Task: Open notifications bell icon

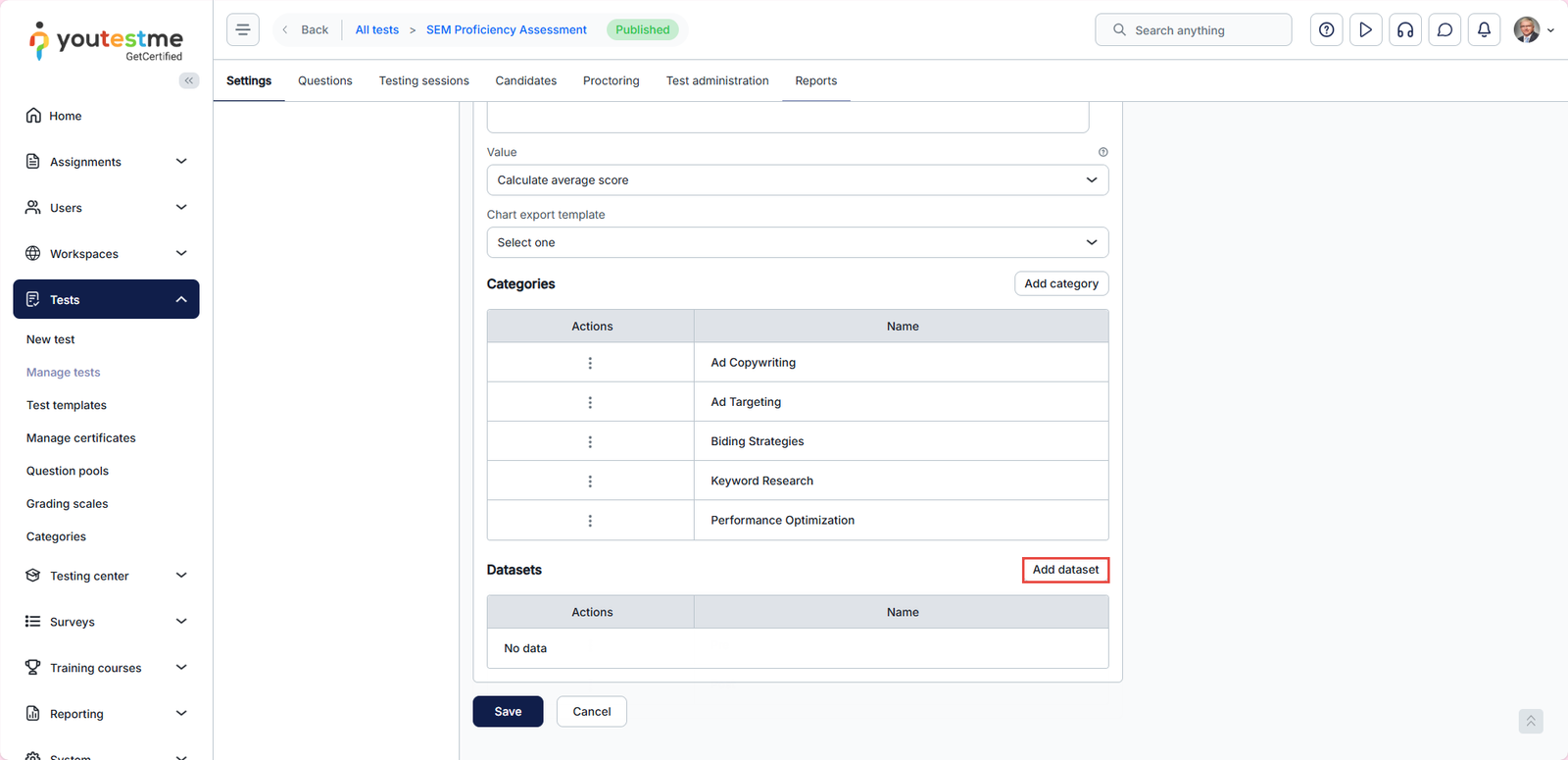Action: [1484, 29]
